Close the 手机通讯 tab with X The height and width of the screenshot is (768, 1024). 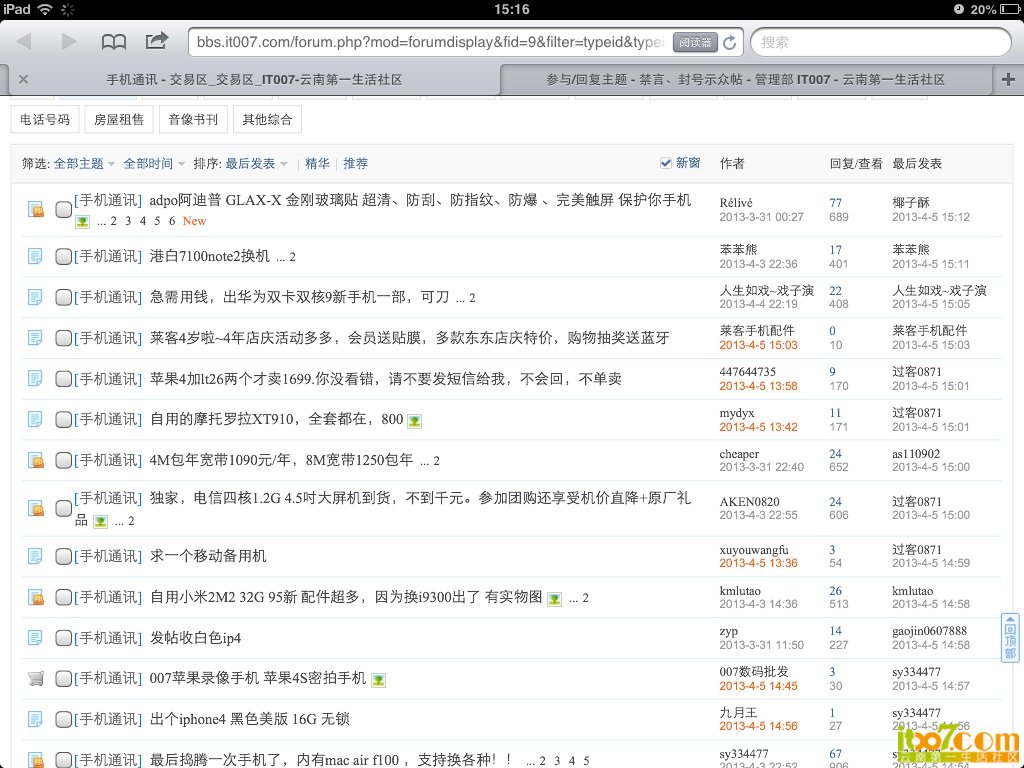[24, 80]
